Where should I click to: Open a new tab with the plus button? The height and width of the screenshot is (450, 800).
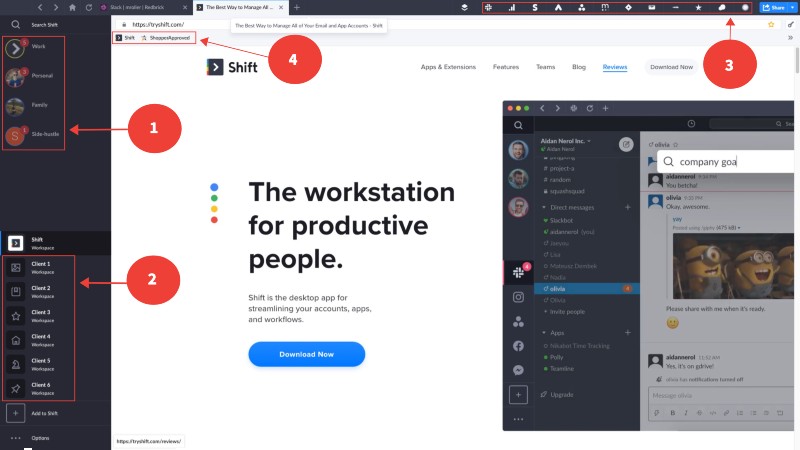[x=297, y=8]
